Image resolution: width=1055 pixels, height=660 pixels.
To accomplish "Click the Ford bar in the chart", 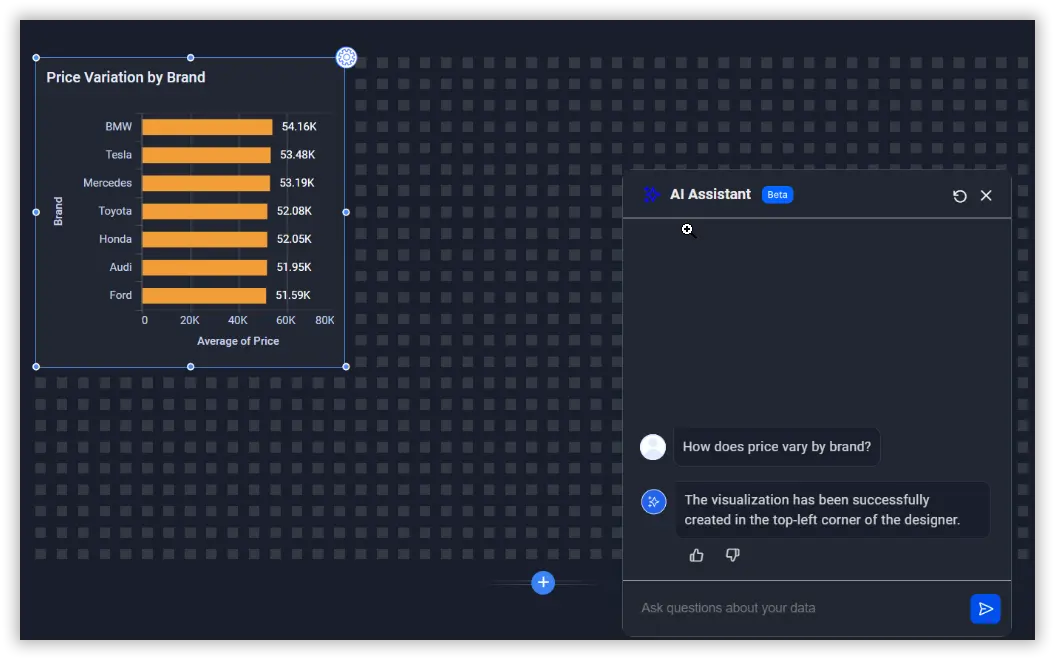I will tap(204, 295).
